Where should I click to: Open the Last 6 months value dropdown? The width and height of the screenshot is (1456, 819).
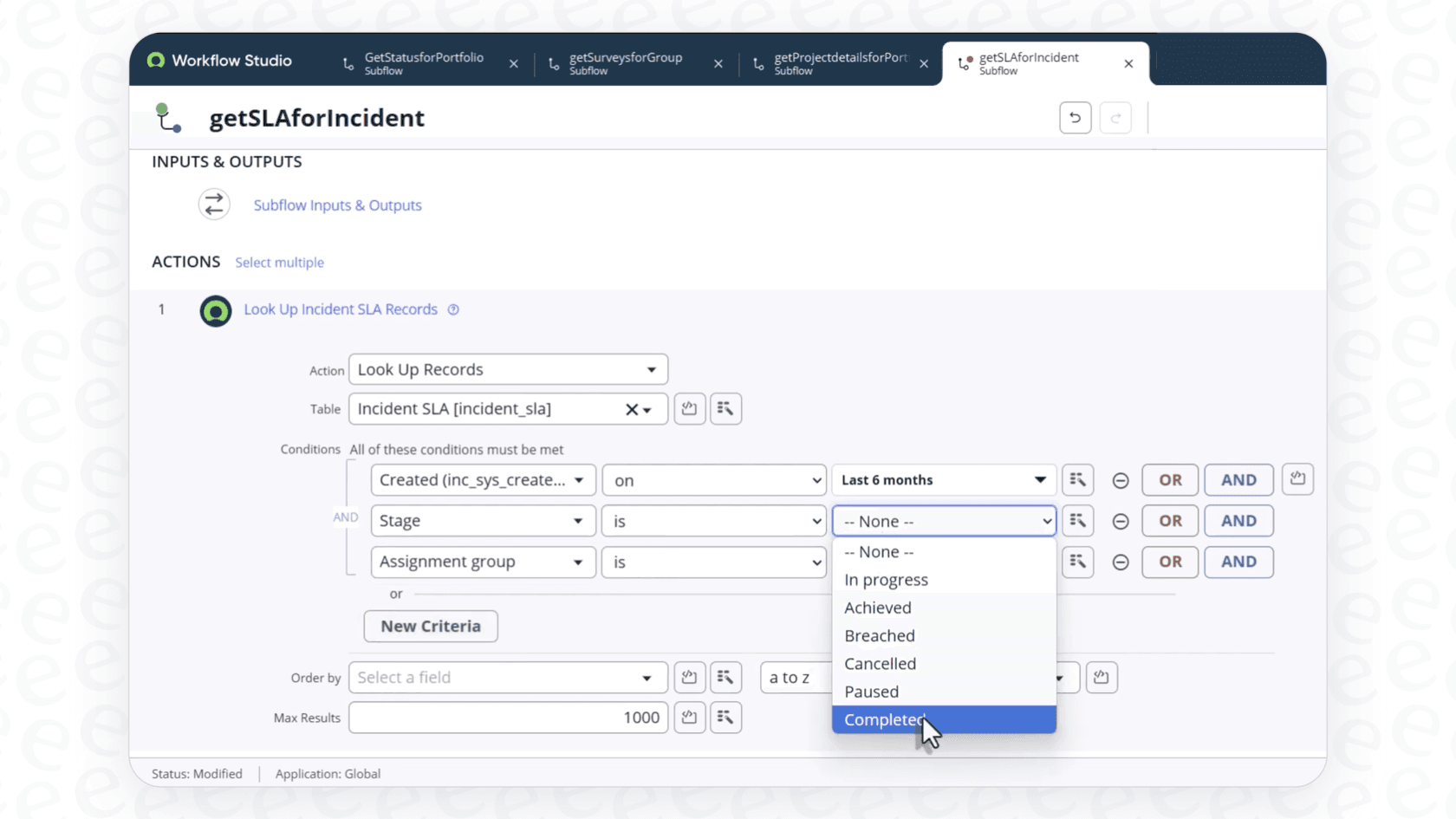click(x=942, y=479)
